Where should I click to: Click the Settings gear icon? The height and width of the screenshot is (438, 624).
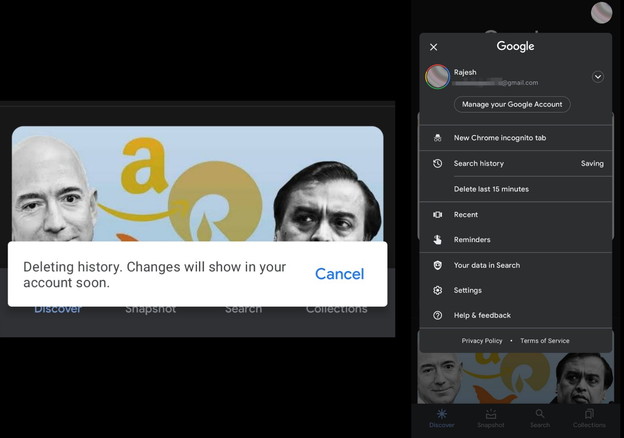(437, 290)
